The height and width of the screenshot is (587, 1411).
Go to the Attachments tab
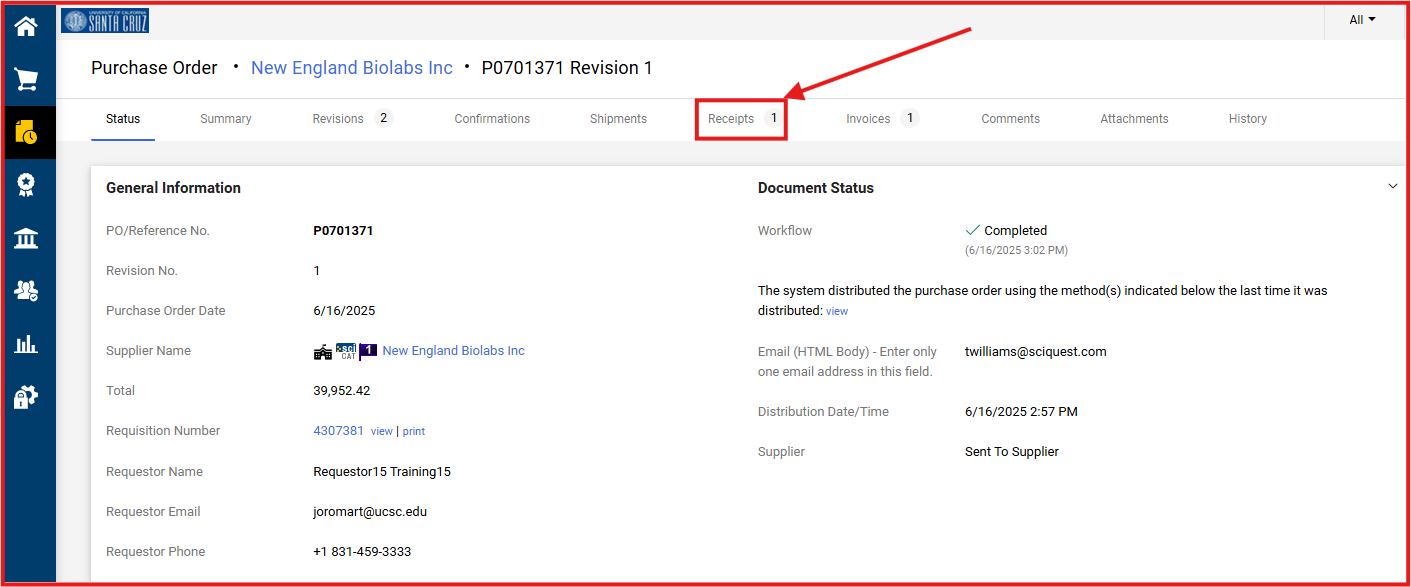(x=1134, y=119)
